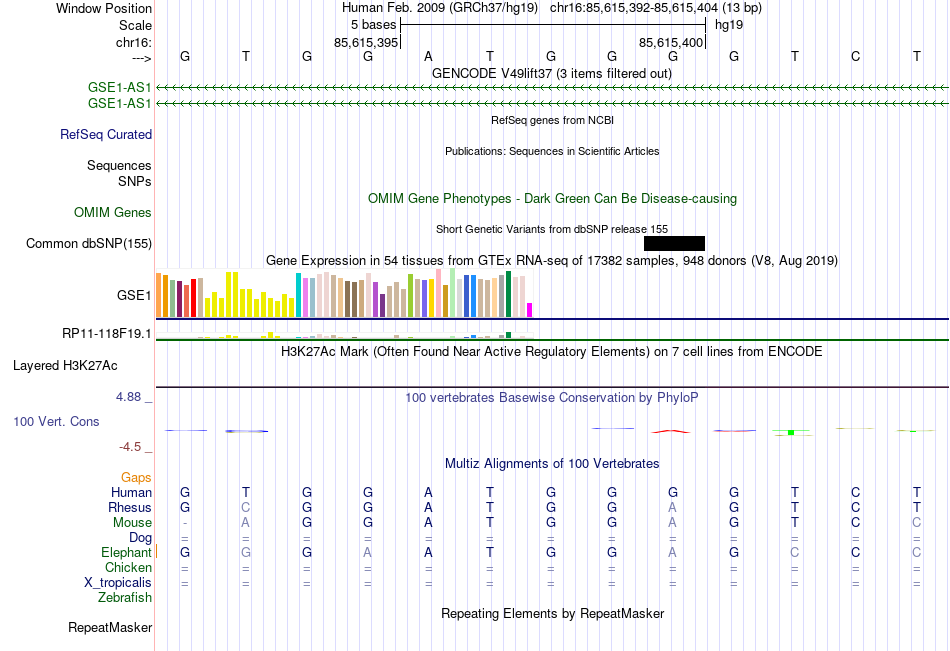
Task: Click '100 vertebrates Basewise Conservation by PhyloP' title
Action: click(x=552, y=398)
